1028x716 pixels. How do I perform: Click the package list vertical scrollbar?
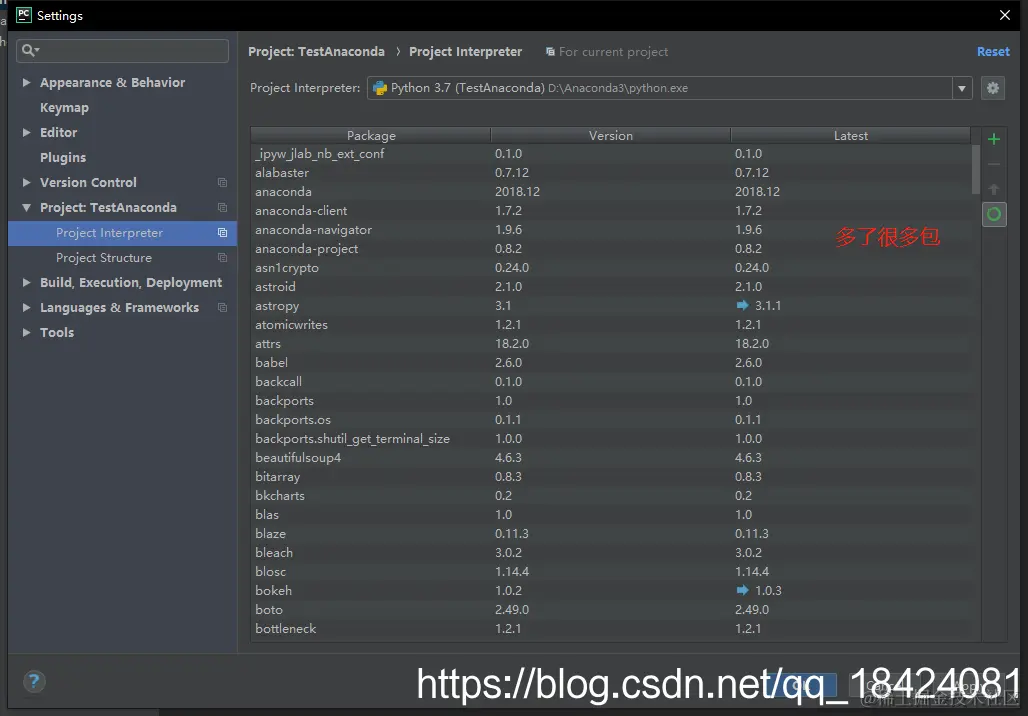[976, 170]
